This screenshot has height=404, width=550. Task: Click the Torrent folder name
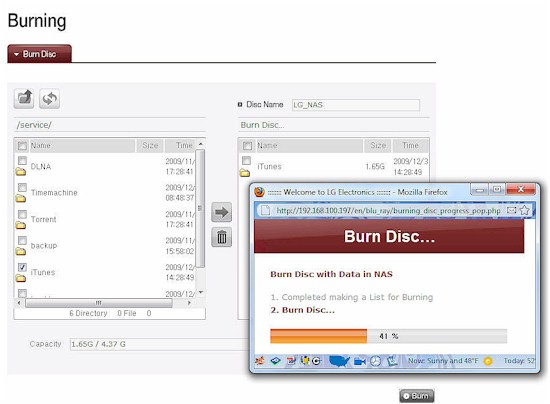point(43,220)
